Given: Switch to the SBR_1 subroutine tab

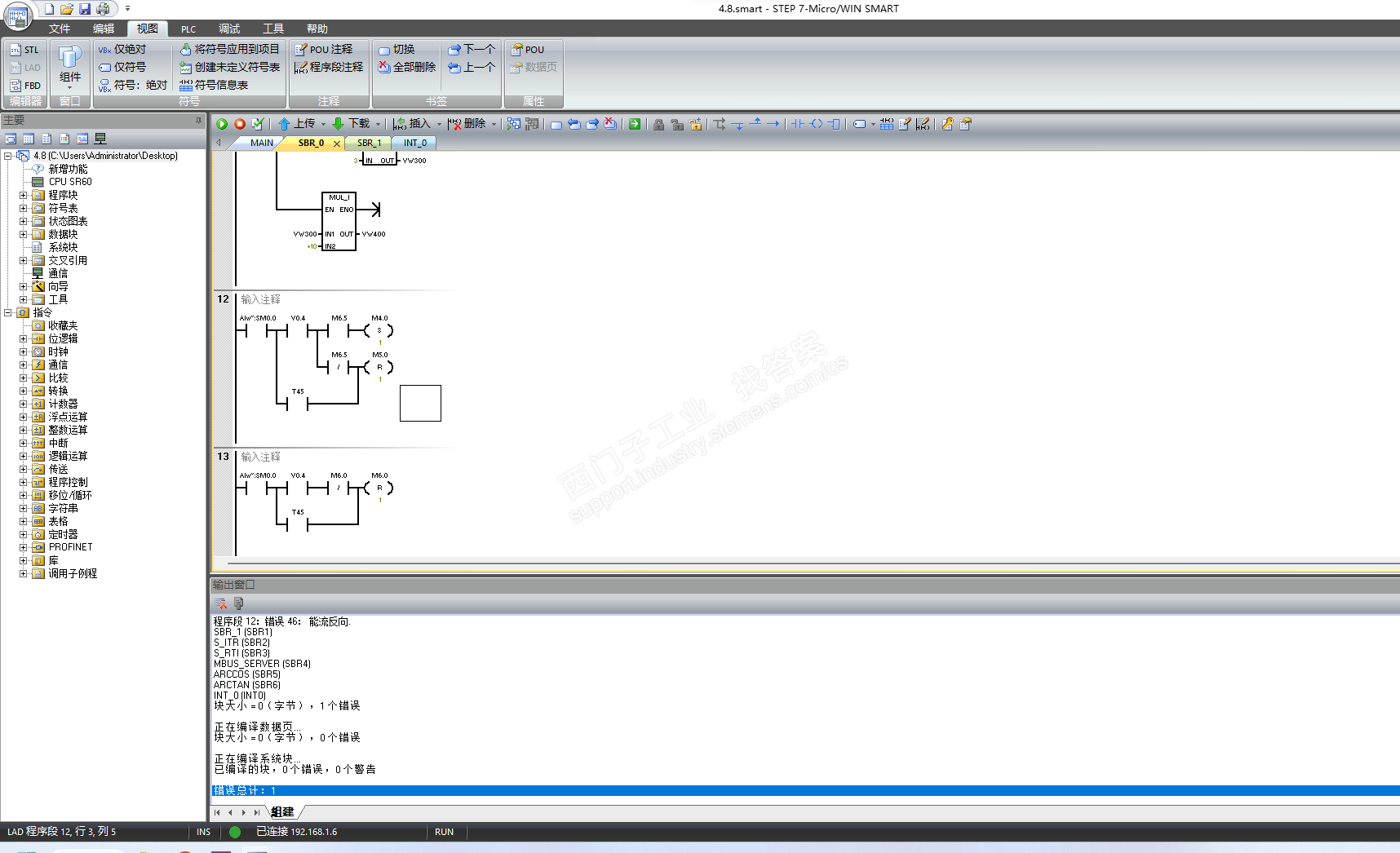Looking at the screenshot, I should point(369,143).
